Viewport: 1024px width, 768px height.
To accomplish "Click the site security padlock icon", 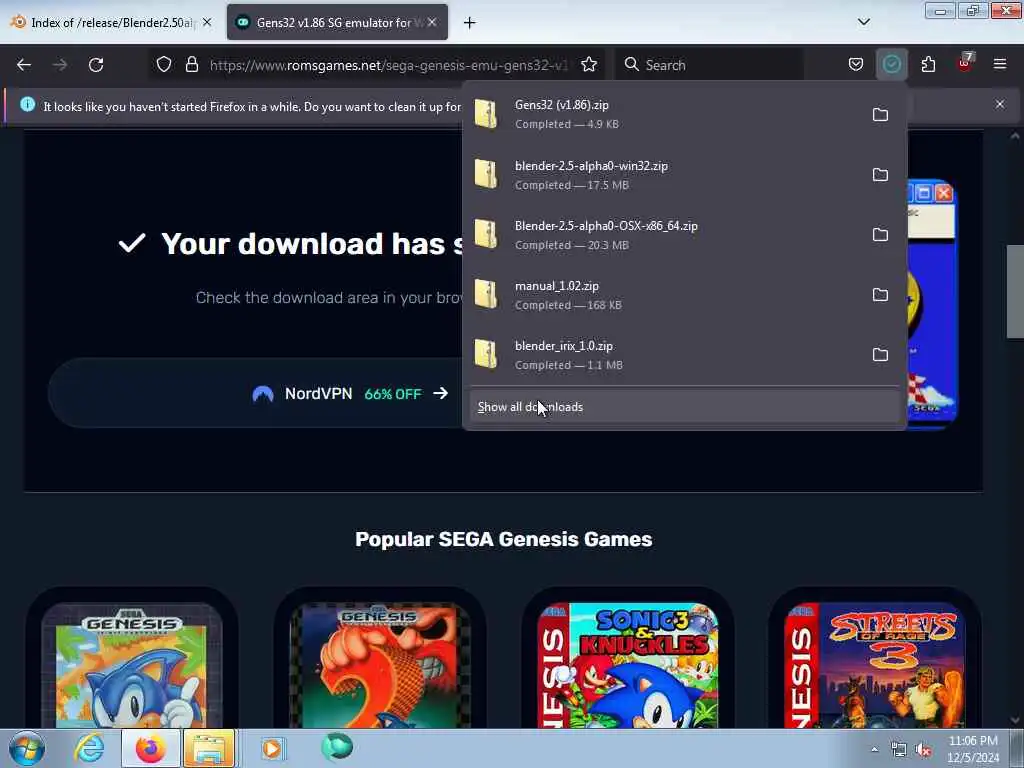I will [x=191, y=64].
